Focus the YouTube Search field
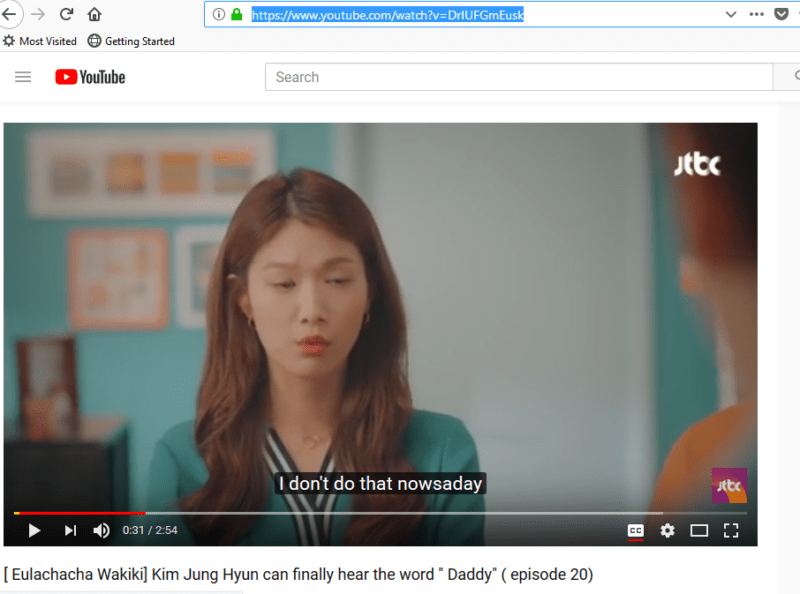This screenshot has height=594, width=800. click(x=519, y=77)
